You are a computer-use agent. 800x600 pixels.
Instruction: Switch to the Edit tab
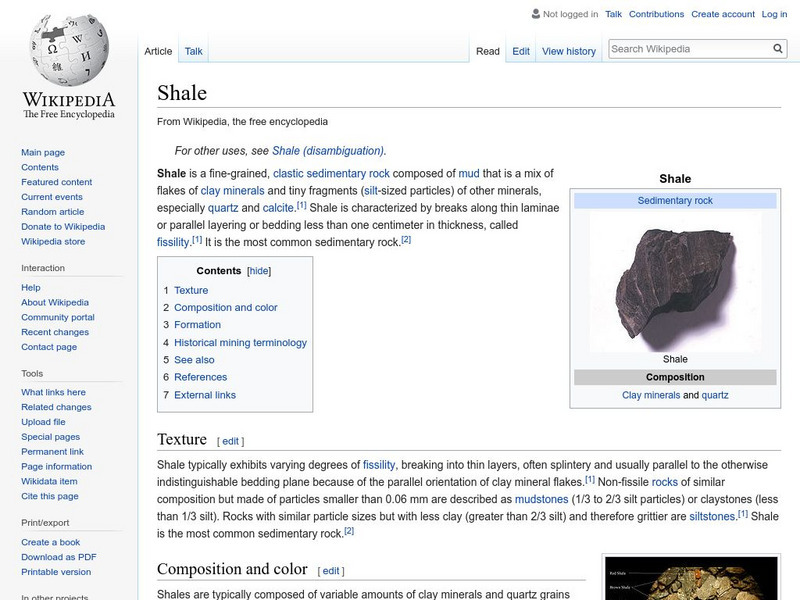click(x=520, y=50)
